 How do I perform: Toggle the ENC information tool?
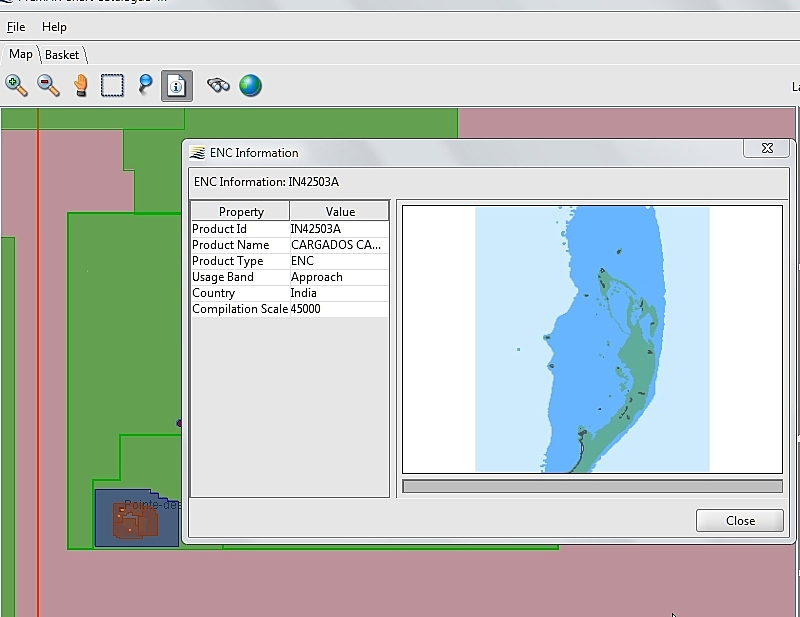pos(177,85)
